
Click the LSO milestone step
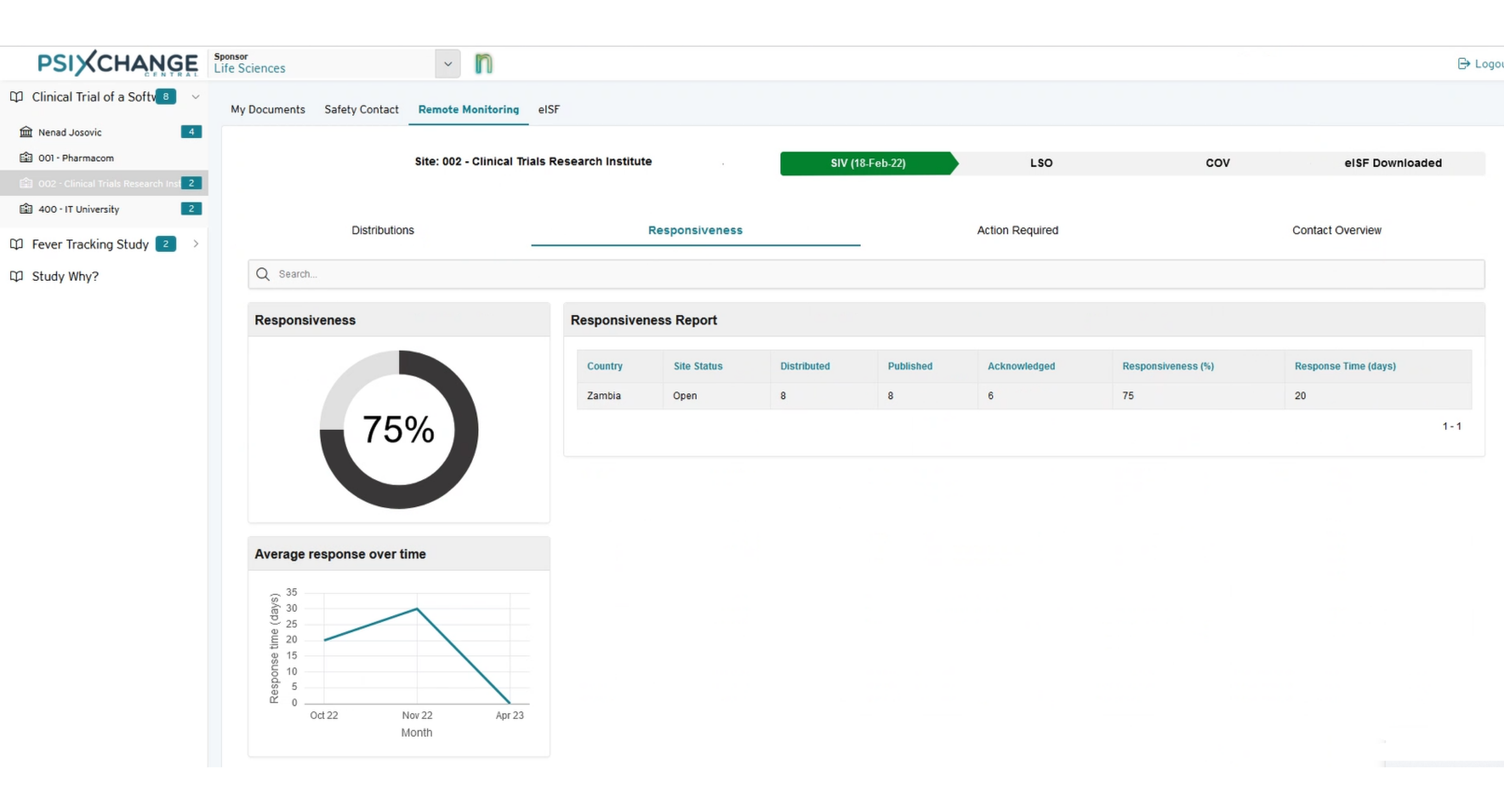(x=1041, y=163)
